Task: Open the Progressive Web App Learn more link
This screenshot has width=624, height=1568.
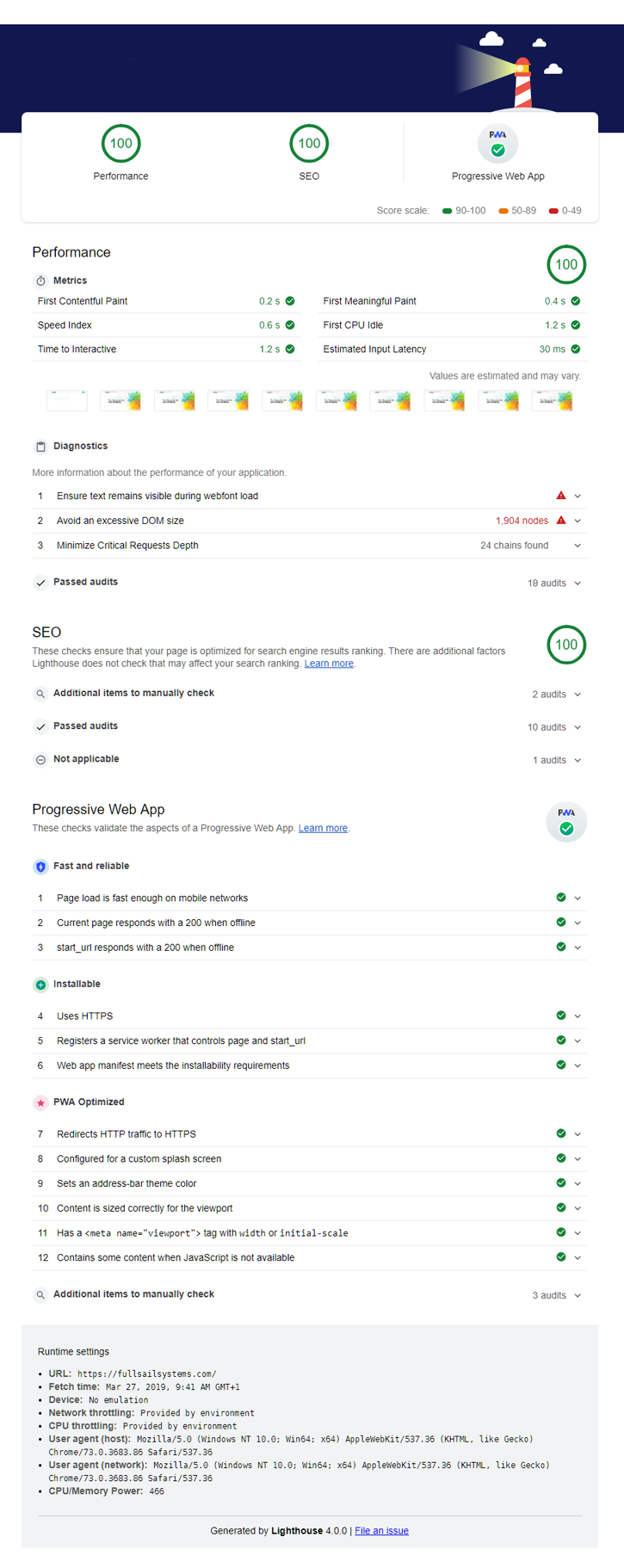Action: coord(323,828)
